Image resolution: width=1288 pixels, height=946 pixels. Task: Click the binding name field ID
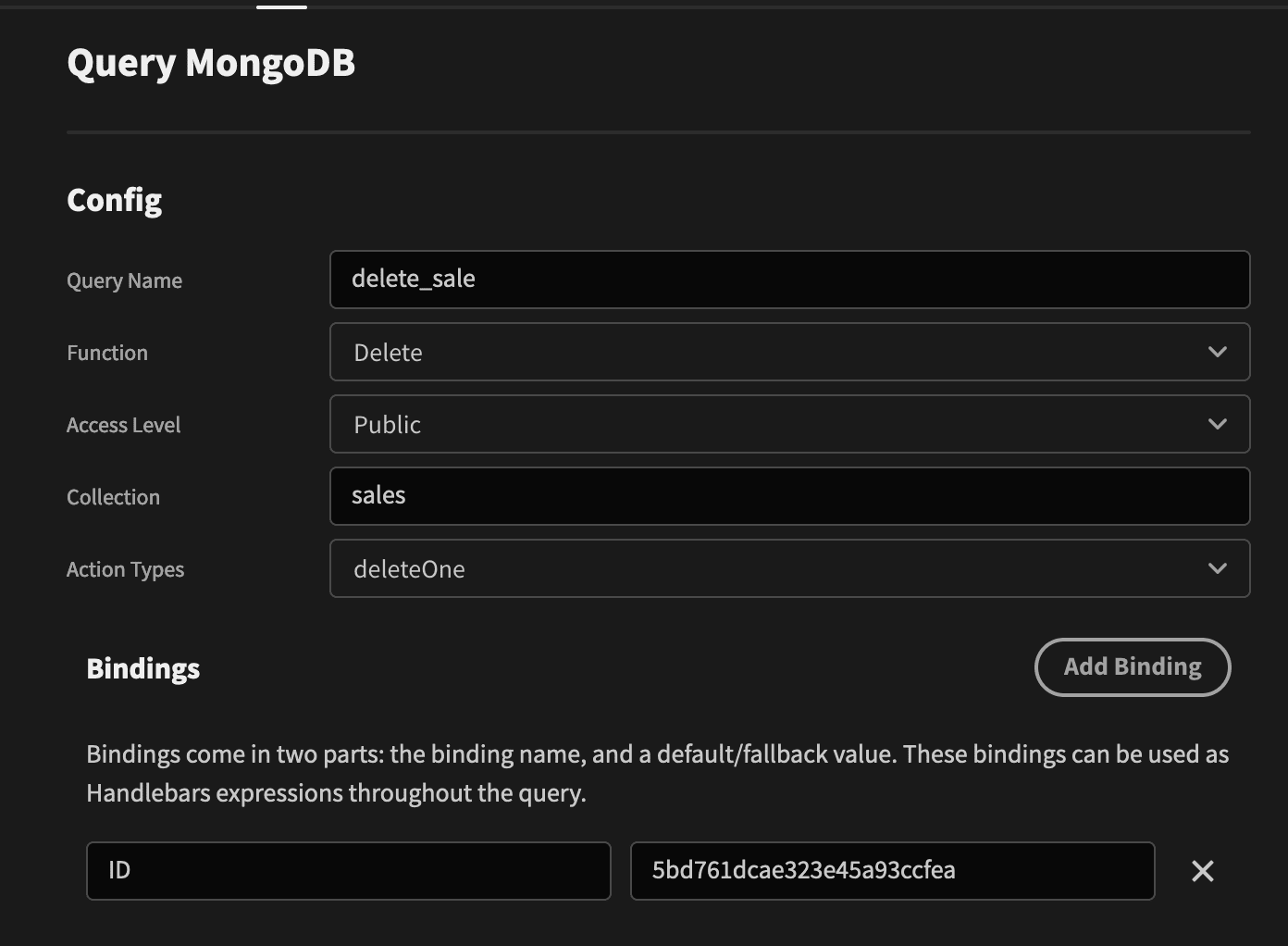point(349,871)
